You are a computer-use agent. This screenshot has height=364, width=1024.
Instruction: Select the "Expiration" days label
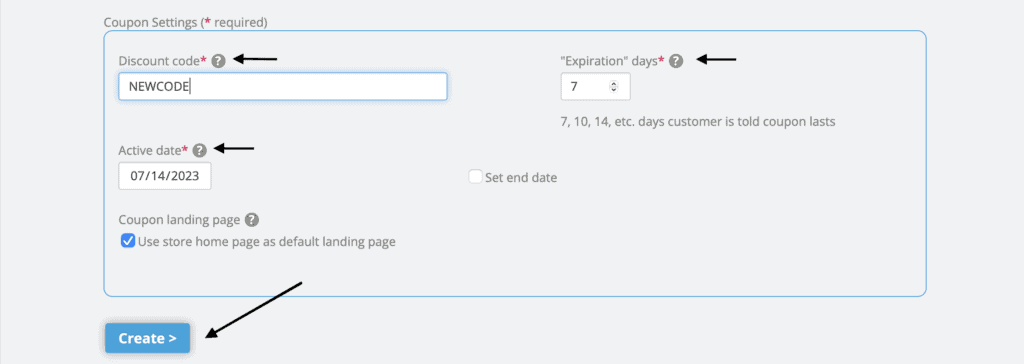coord(609,61)
